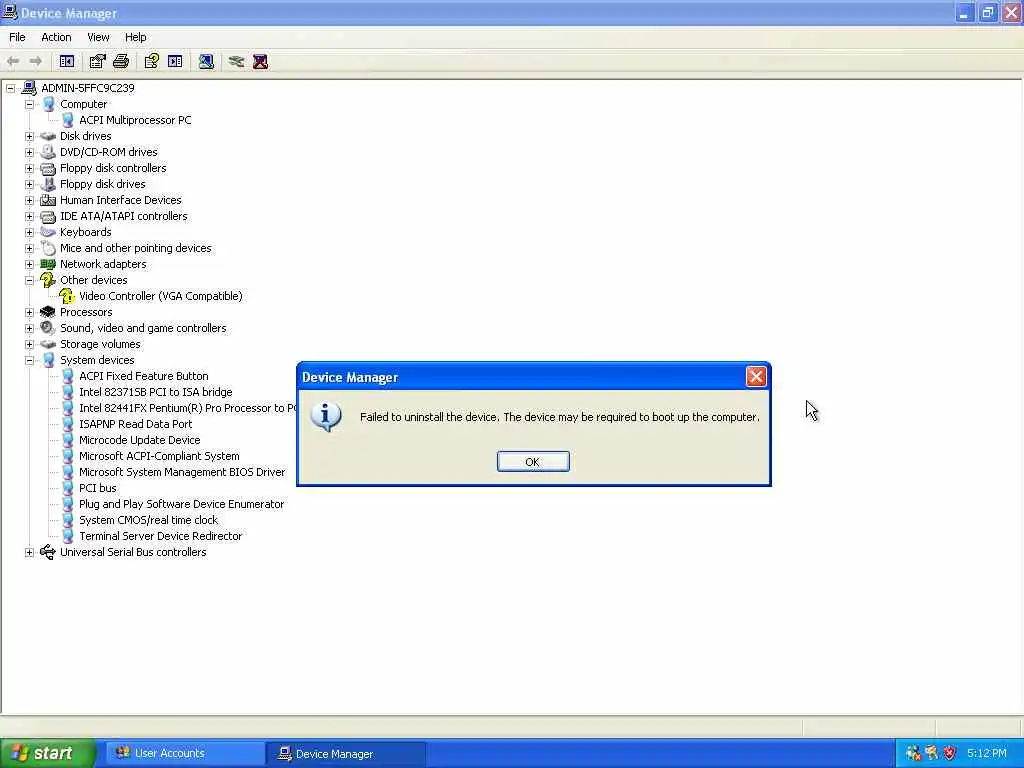Expand the Disk drives category
Screen dimensions: 1024x768
tap(29, 136)
